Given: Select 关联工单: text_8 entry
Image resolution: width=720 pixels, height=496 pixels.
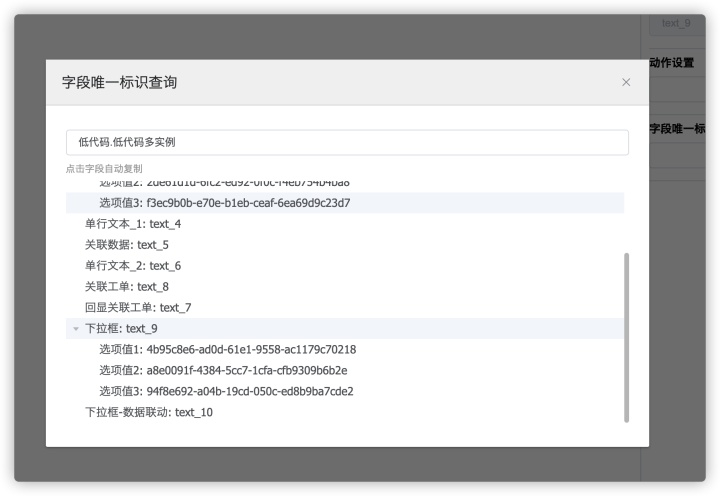Looking at the screenshot, I should tap(127, 287).
